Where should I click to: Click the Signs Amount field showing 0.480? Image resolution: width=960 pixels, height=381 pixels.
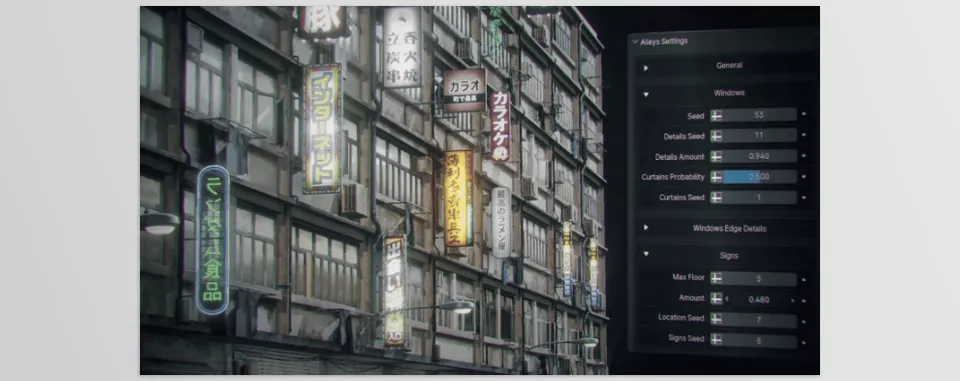click(759, 300)
